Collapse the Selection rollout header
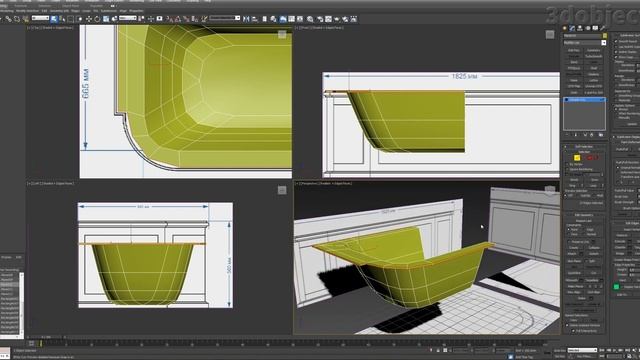This screenshot has width=640, height=360. point(584,152)
